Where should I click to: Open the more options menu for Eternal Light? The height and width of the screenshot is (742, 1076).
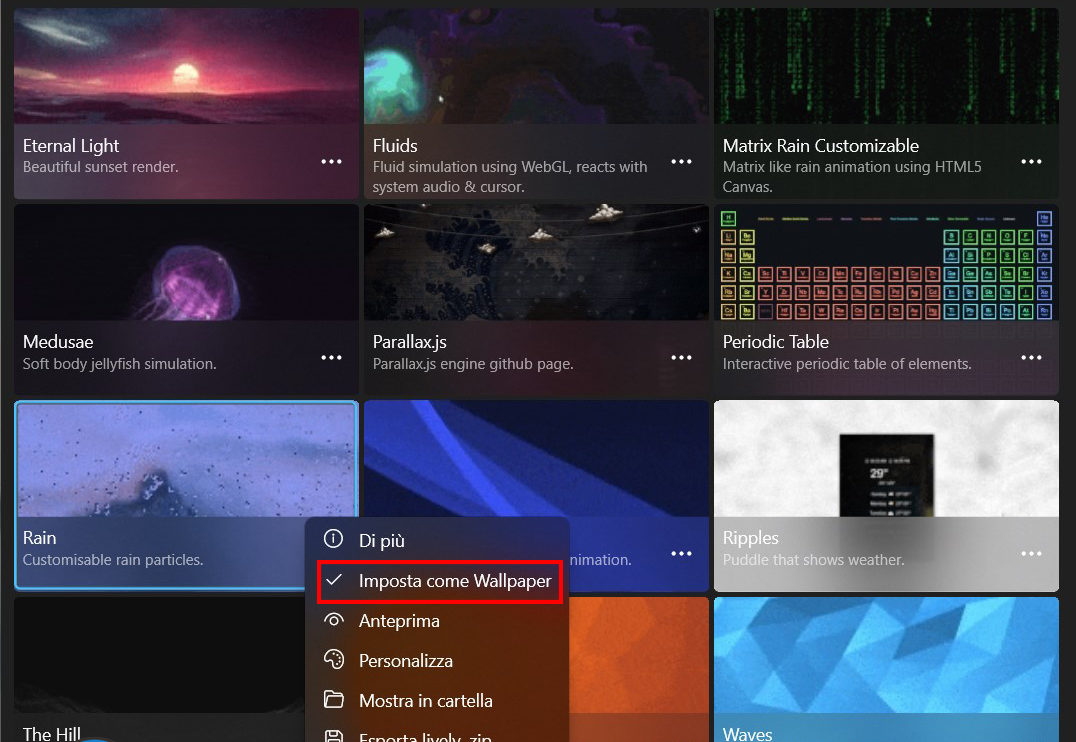click(331, 162)
